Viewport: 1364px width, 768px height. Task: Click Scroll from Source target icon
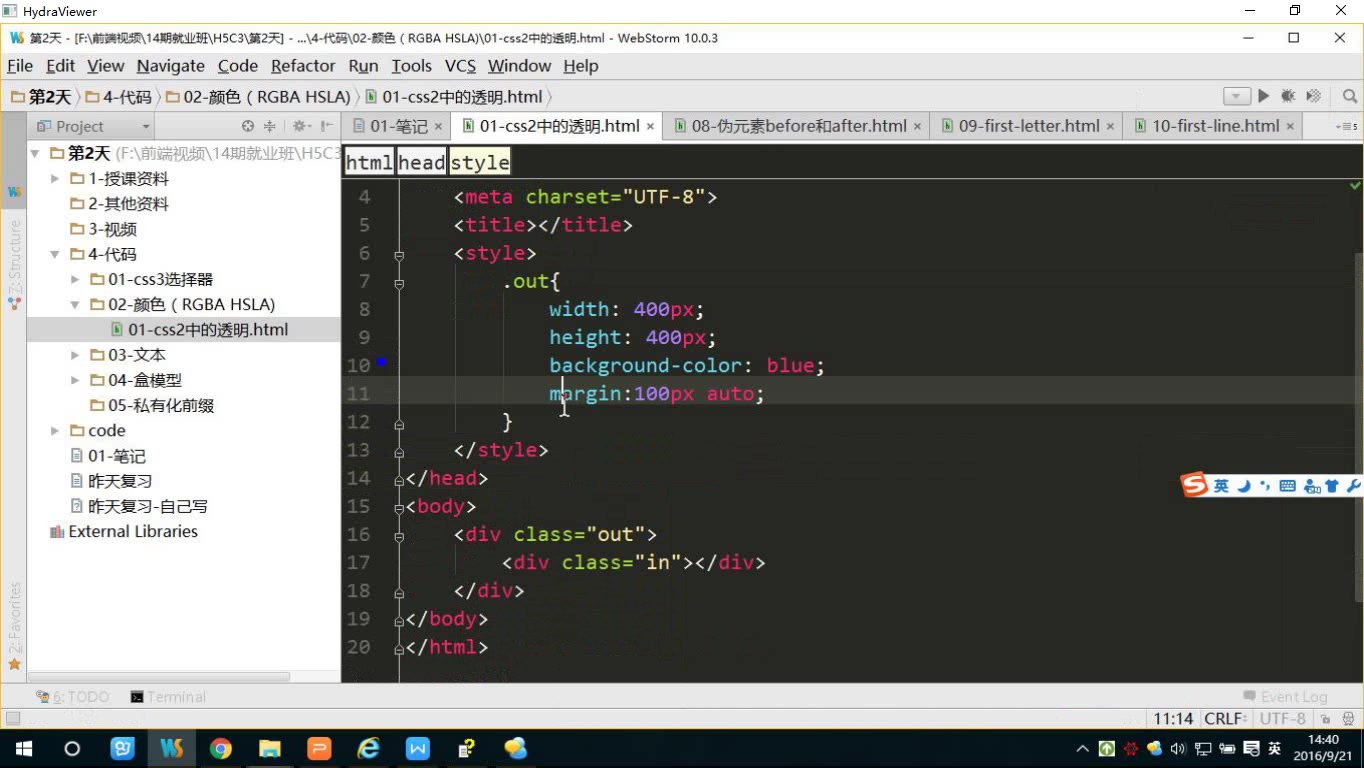click(248, 126)
